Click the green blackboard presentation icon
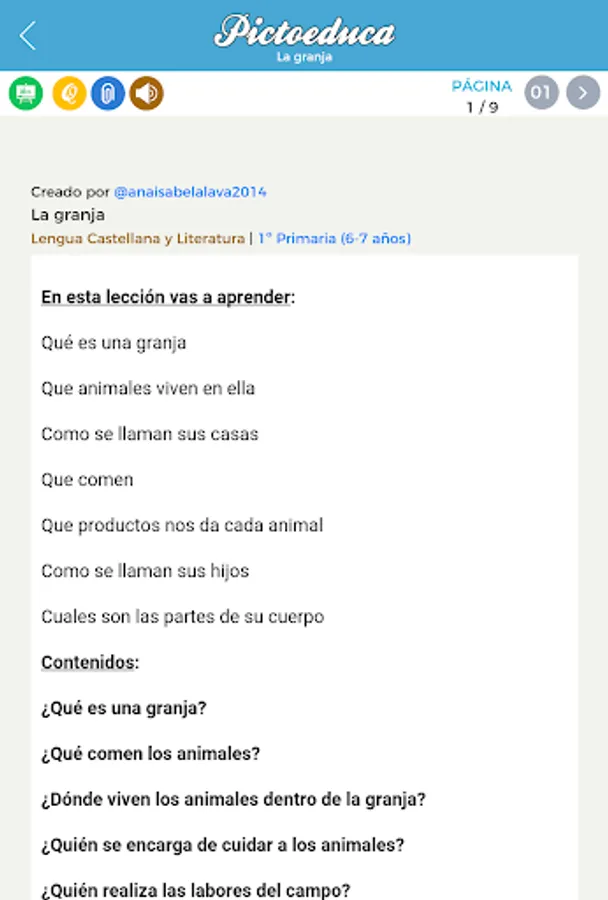608x900 pixels. (26, 94)
